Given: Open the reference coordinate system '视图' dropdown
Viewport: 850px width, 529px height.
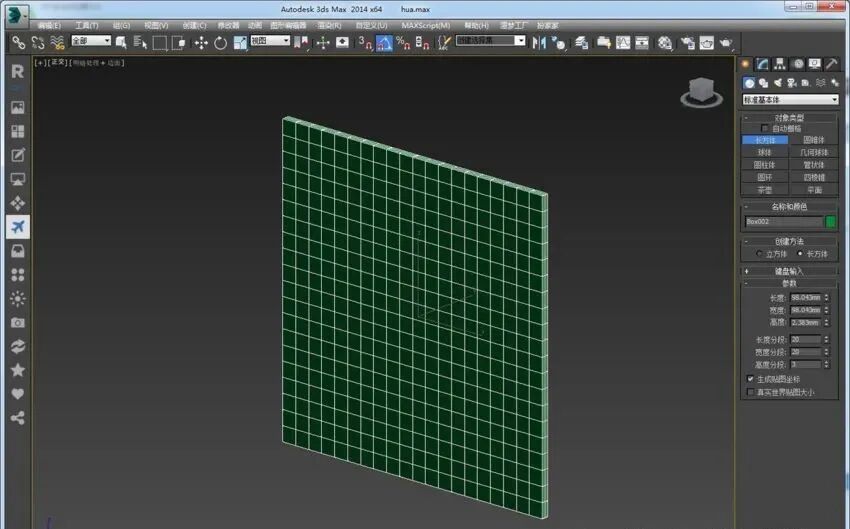Looking at the screenshot, I should (x=270, y=41).
